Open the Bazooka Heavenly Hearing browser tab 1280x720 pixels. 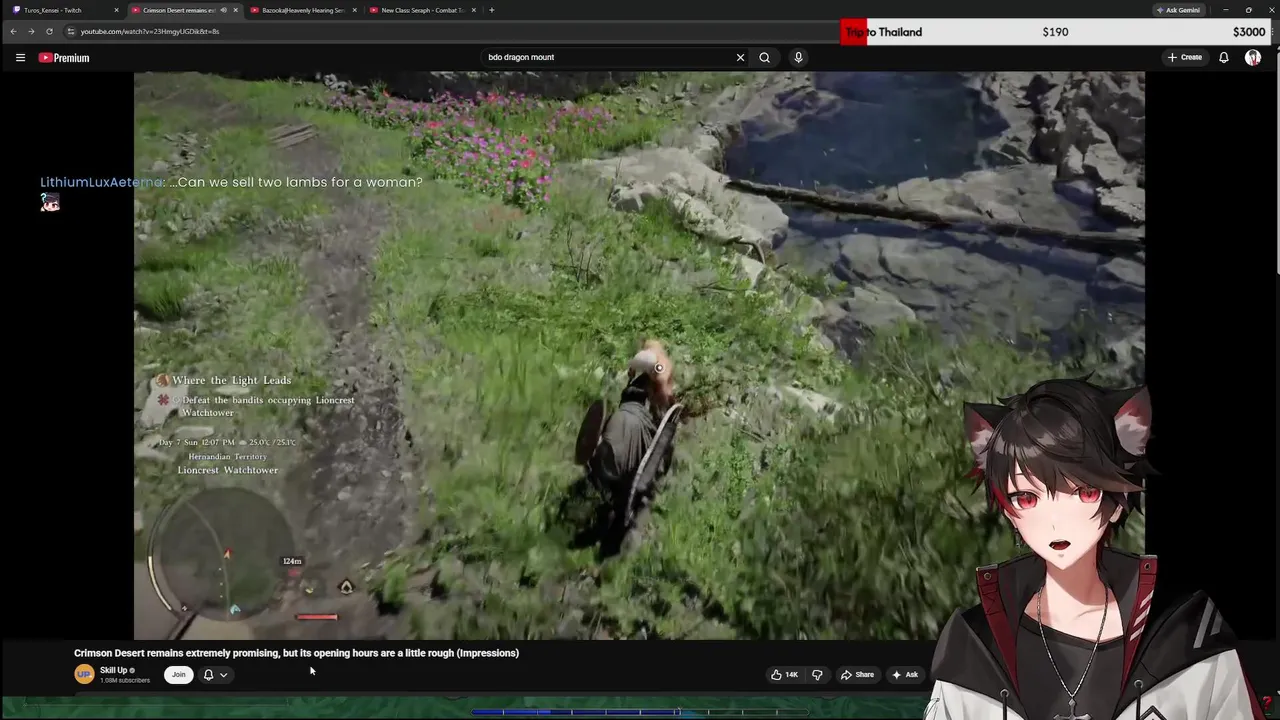click(302, 10)
